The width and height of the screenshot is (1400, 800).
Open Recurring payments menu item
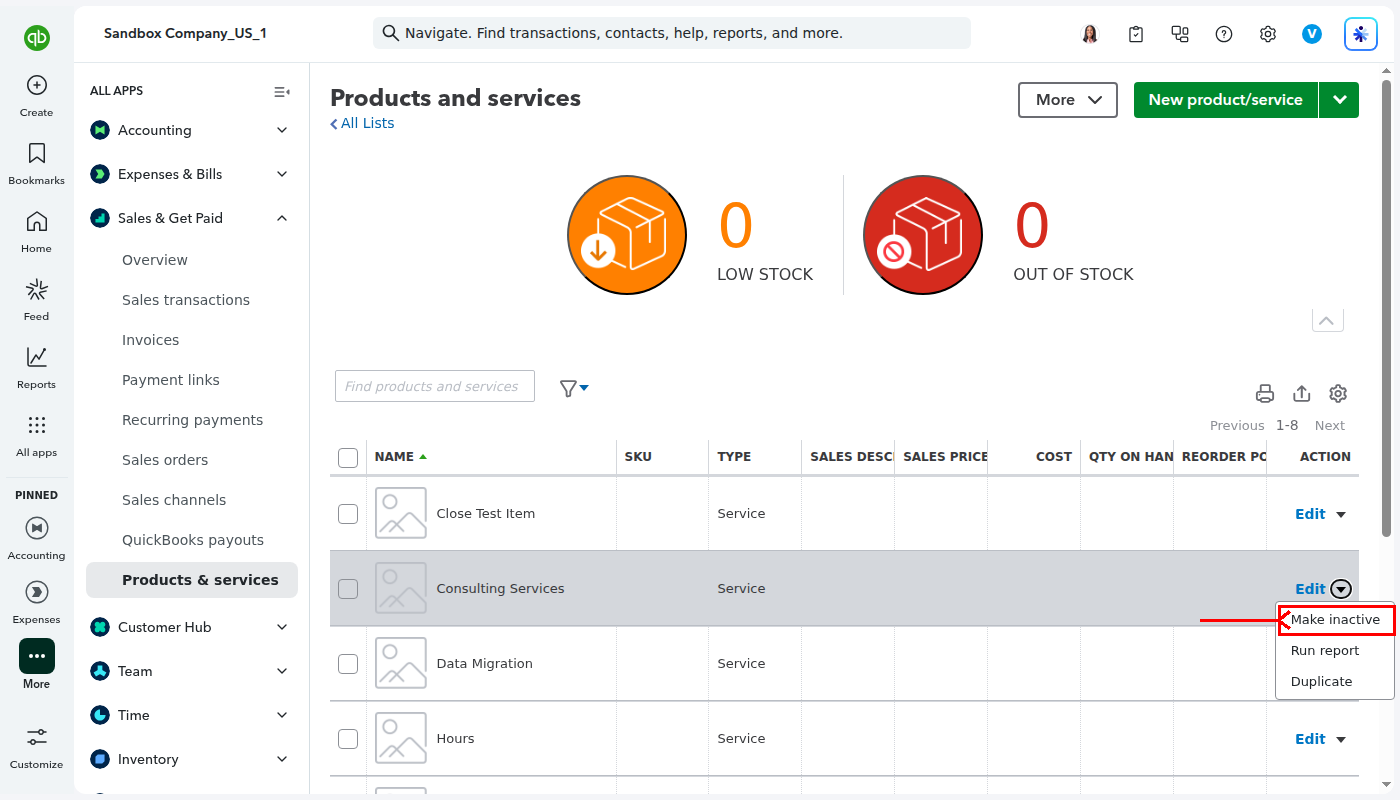click(x=193, y=420)
